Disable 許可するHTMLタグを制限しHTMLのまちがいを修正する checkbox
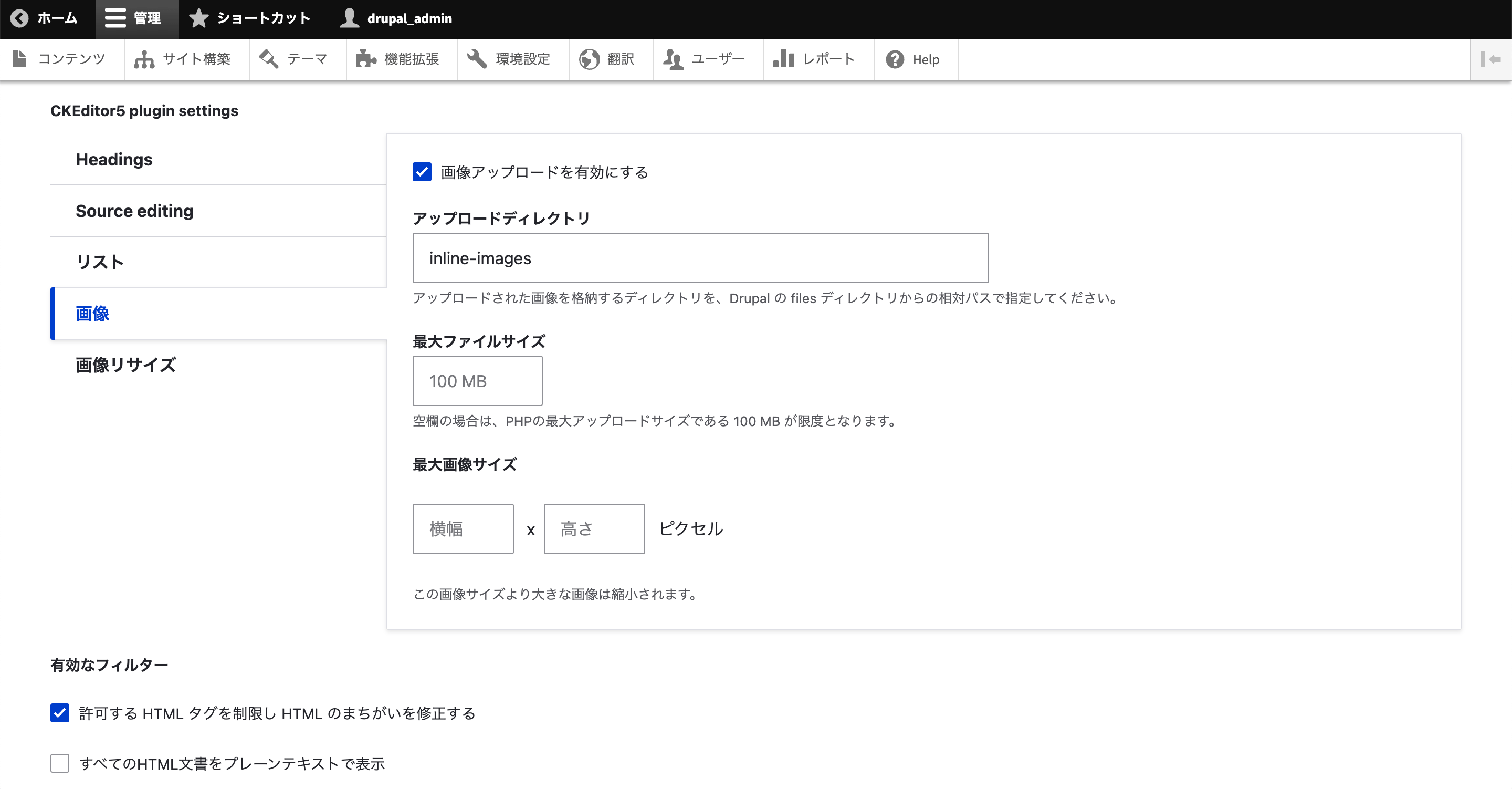Viewport: 1512px width, 789px height. click(61, 713)
